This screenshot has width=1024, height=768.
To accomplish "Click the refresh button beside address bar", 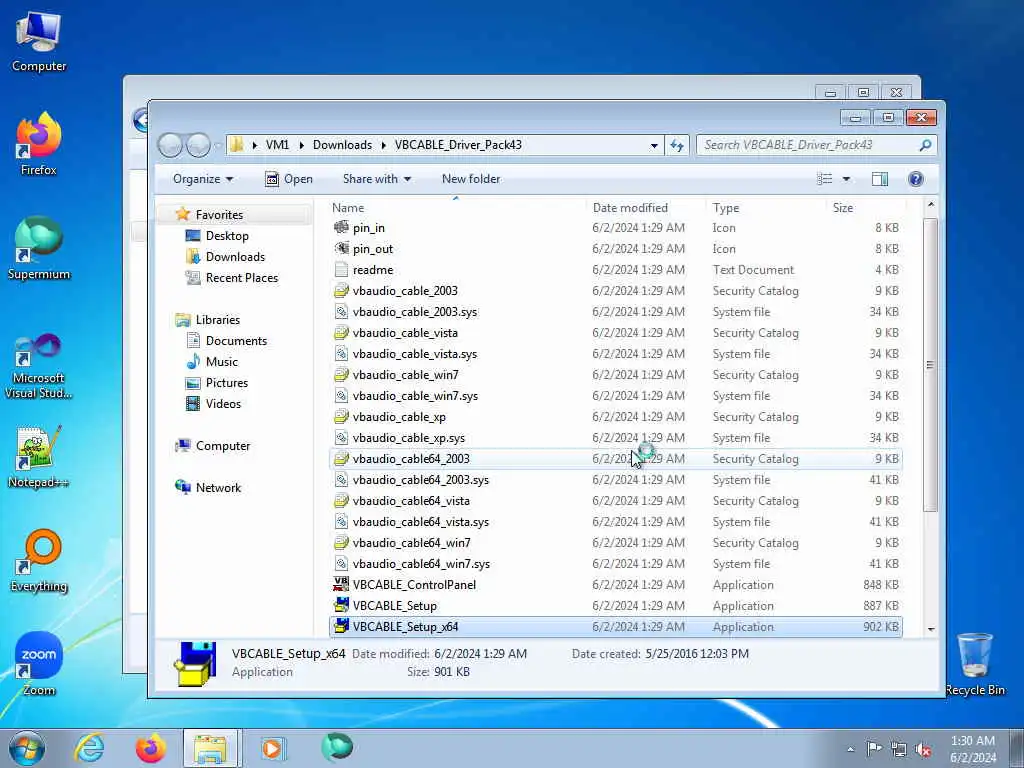I will [x=677, y=145].
